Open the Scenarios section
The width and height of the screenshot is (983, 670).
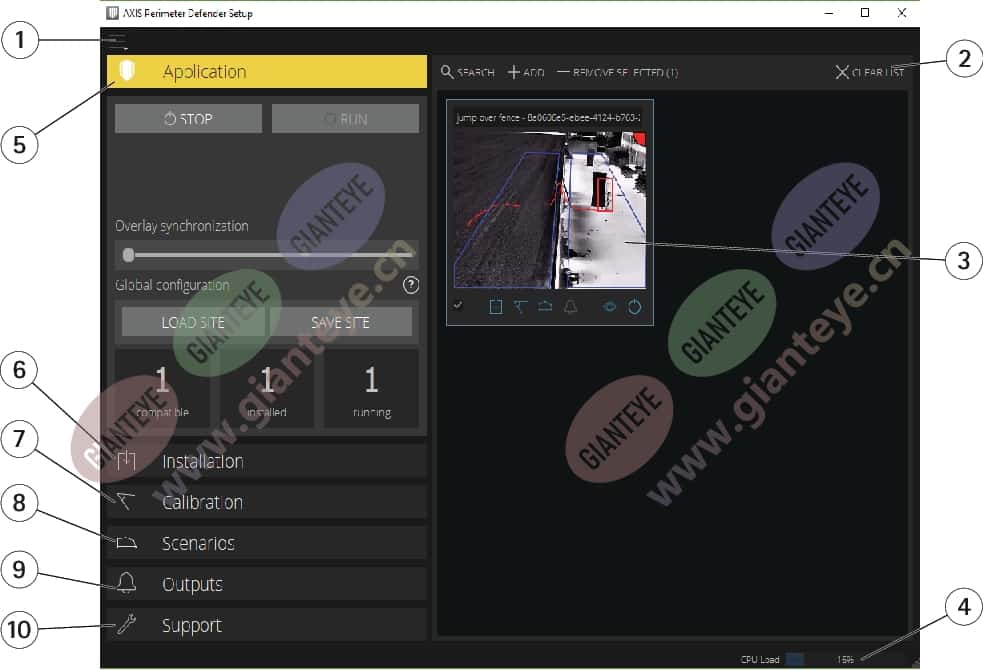click(x=267, y=543)
